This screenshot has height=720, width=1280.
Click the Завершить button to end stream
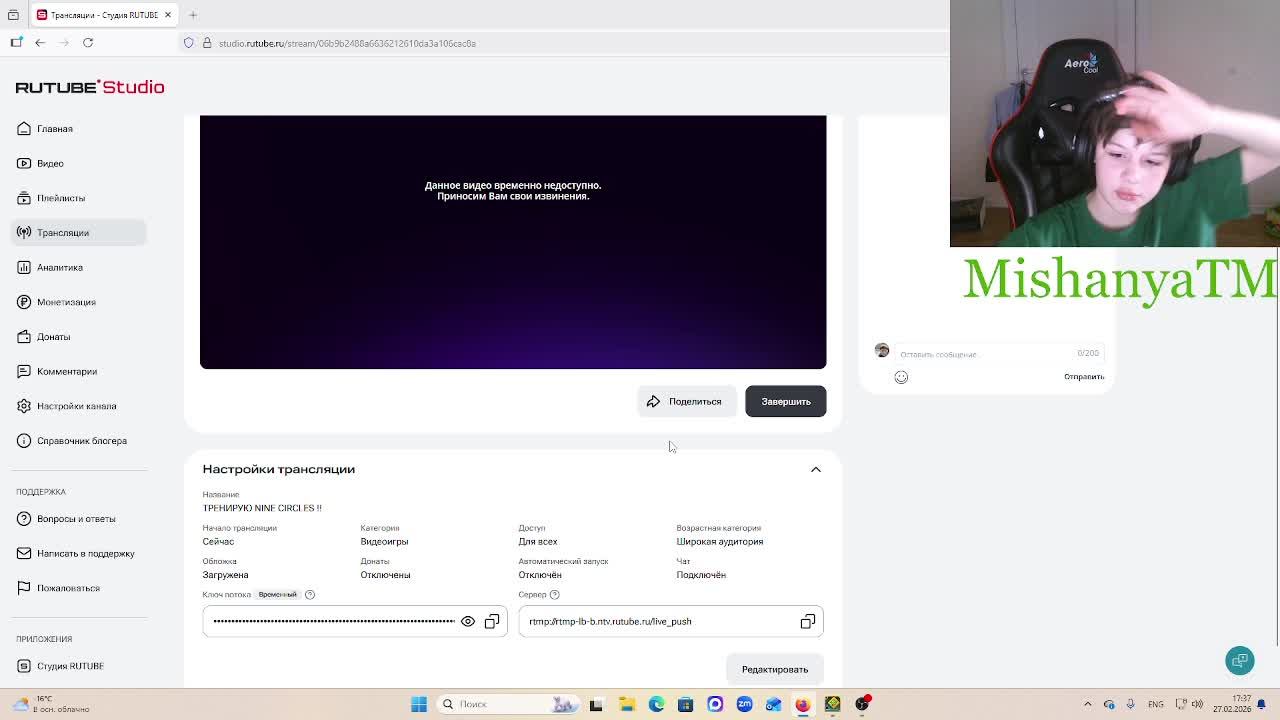pos(786,401)
